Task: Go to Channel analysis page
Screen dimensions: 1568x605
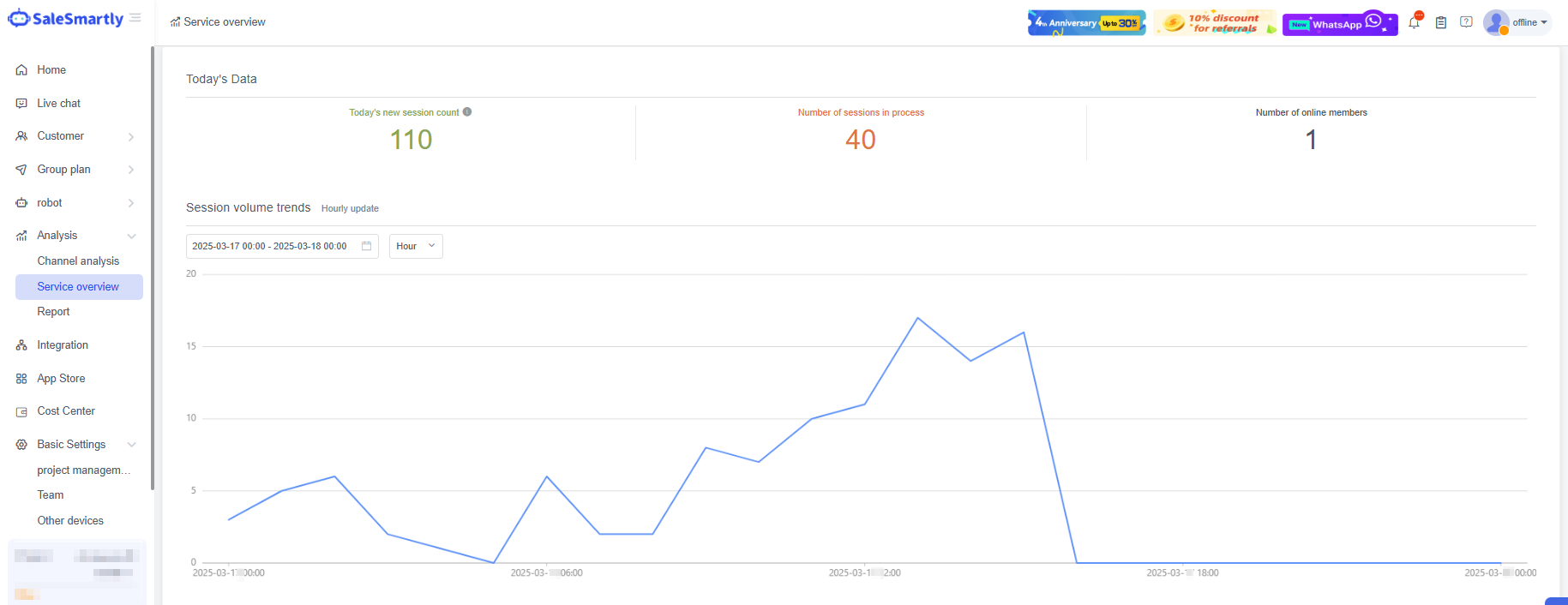Action: pyautogui.click(x=78, y=261)
